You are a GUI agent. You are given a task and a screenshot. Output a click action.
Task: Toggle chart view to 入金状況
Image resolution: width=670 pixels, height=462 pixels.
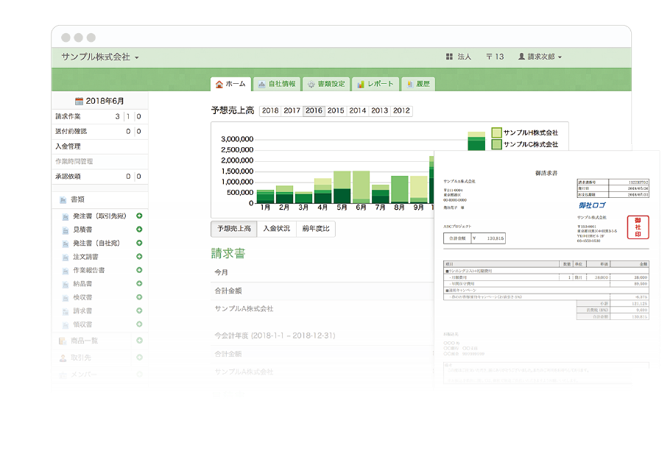click(276, 229)
